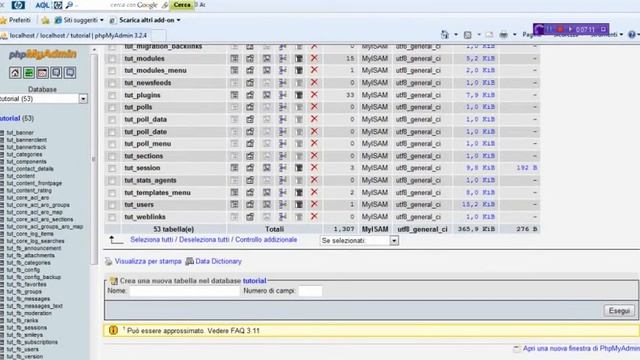Expand 'Scarica altri add-on' dropdown
This screenshot has width=640, height=360.
point(178,20)
